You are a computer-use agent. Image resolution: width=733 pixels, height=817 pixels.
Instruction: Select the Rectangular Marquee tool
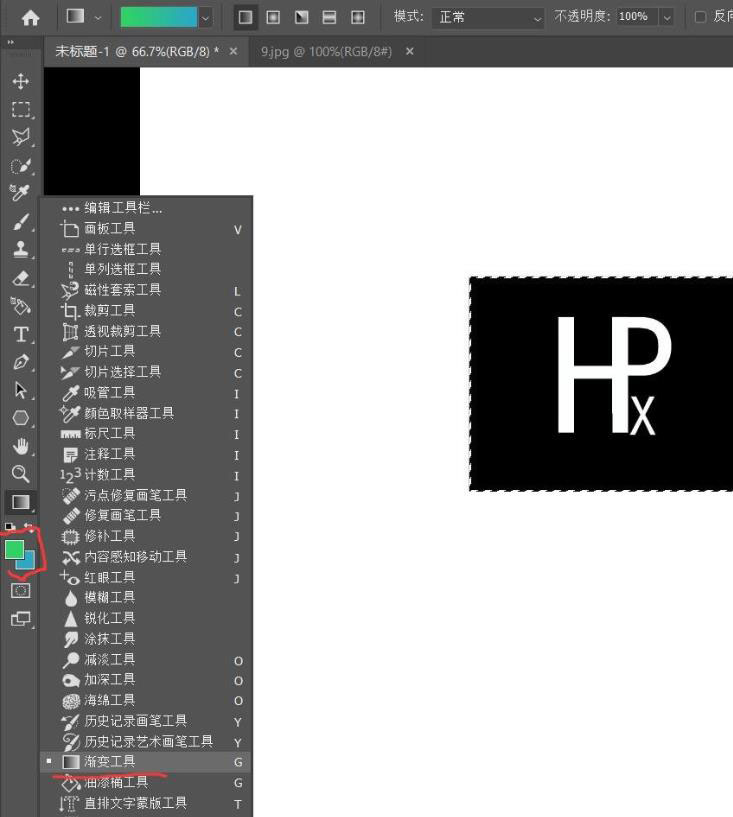20,109
